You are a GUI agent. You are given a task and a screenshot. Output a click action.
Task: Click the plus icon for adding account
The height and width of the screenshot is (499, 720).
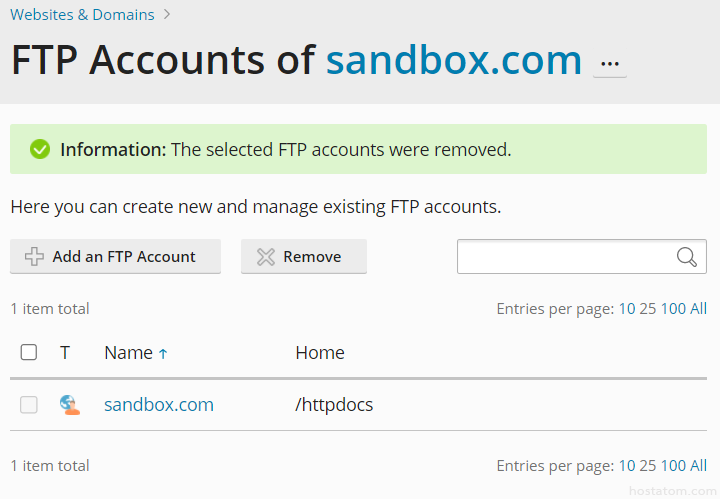tap(34, 257)
